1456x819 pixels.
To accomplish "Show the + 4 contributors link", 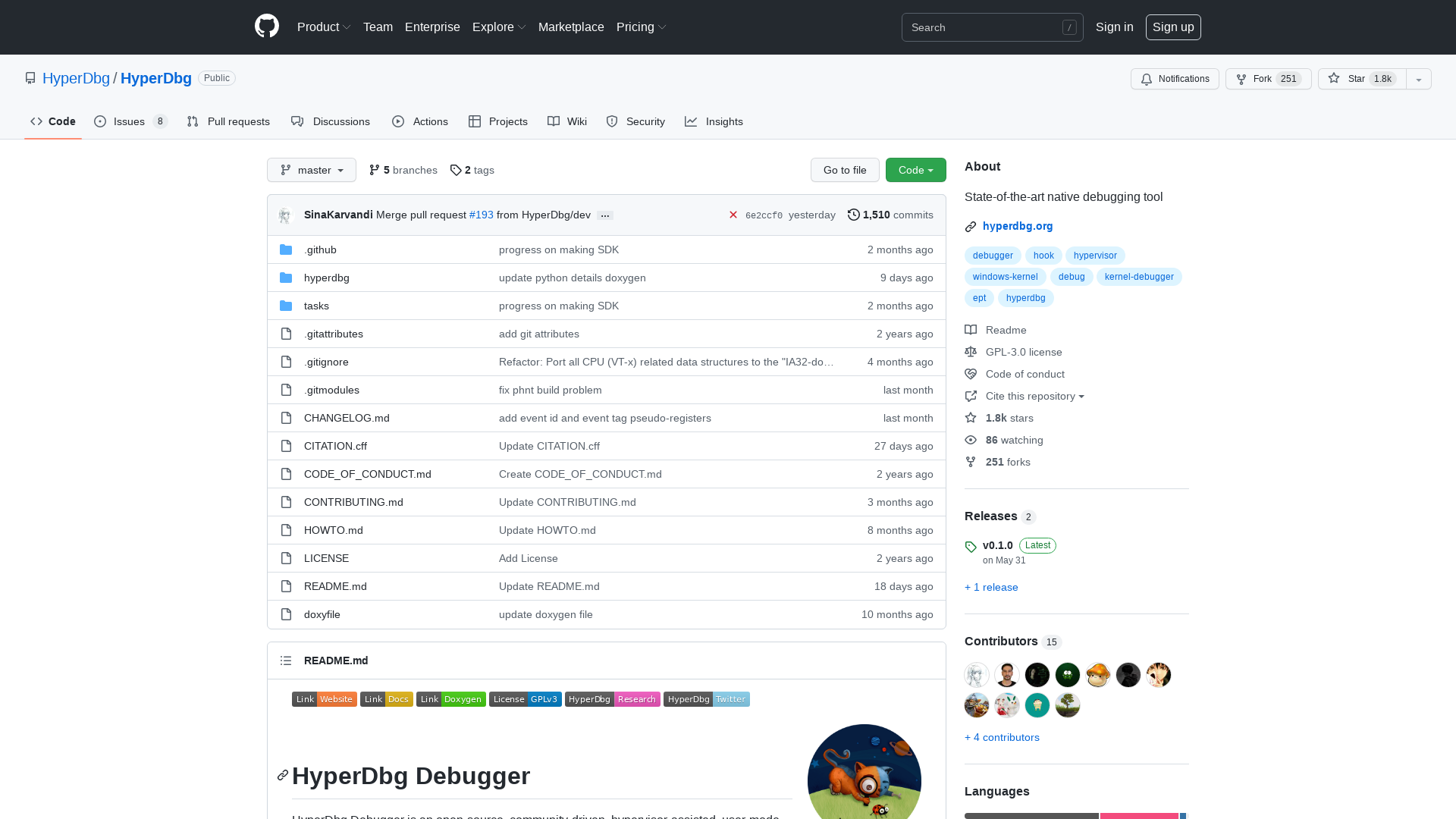I will click(1002, 737).
